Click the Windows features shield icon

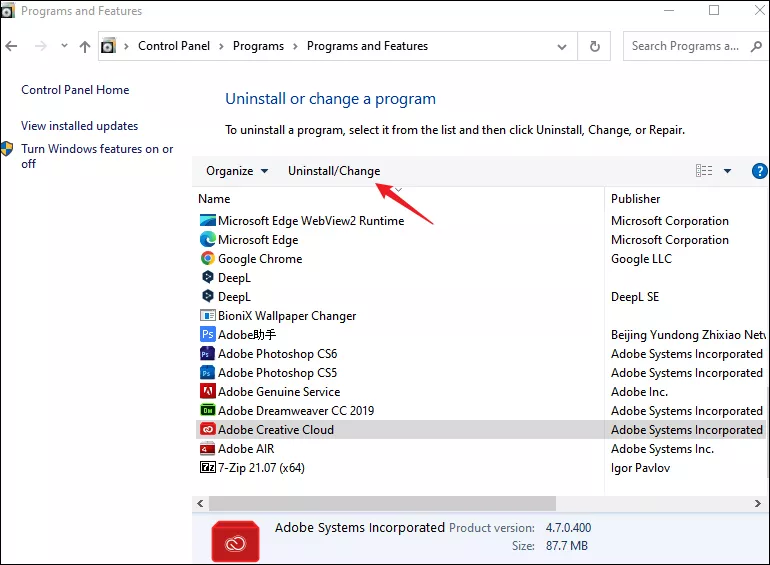pyautogui.click(x=7, y=148)
